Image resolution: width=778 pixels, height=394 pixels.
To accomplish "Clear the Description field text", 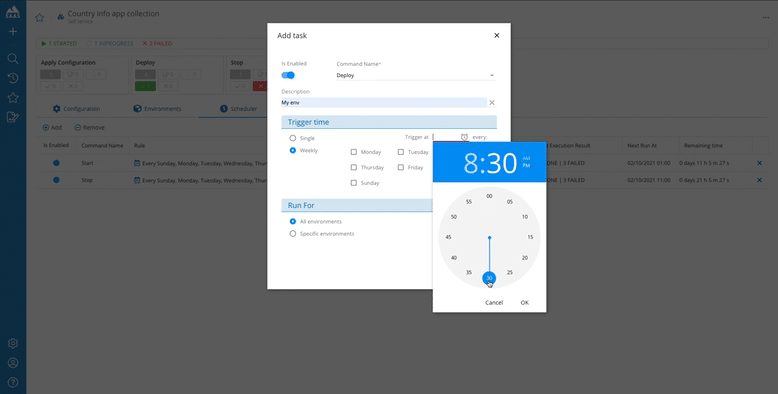I will tap(492, 103).
